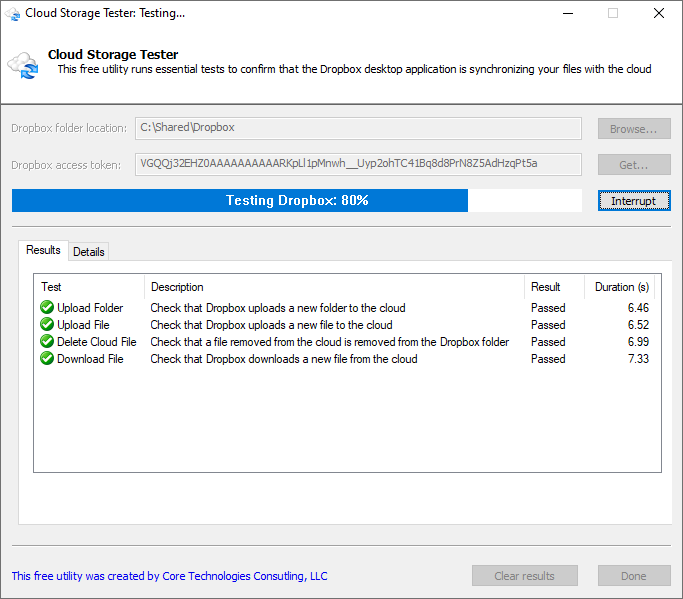683x599 pixels.
Task: Click the Dropbox folder location field
Action: point(358,128)
